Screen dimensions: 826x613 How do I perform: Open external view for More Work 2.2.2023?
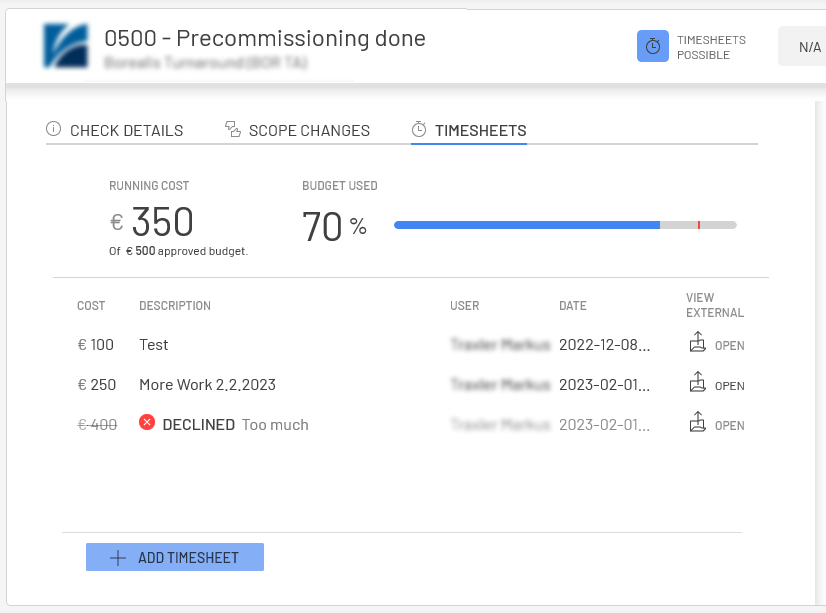pos(716,385)
